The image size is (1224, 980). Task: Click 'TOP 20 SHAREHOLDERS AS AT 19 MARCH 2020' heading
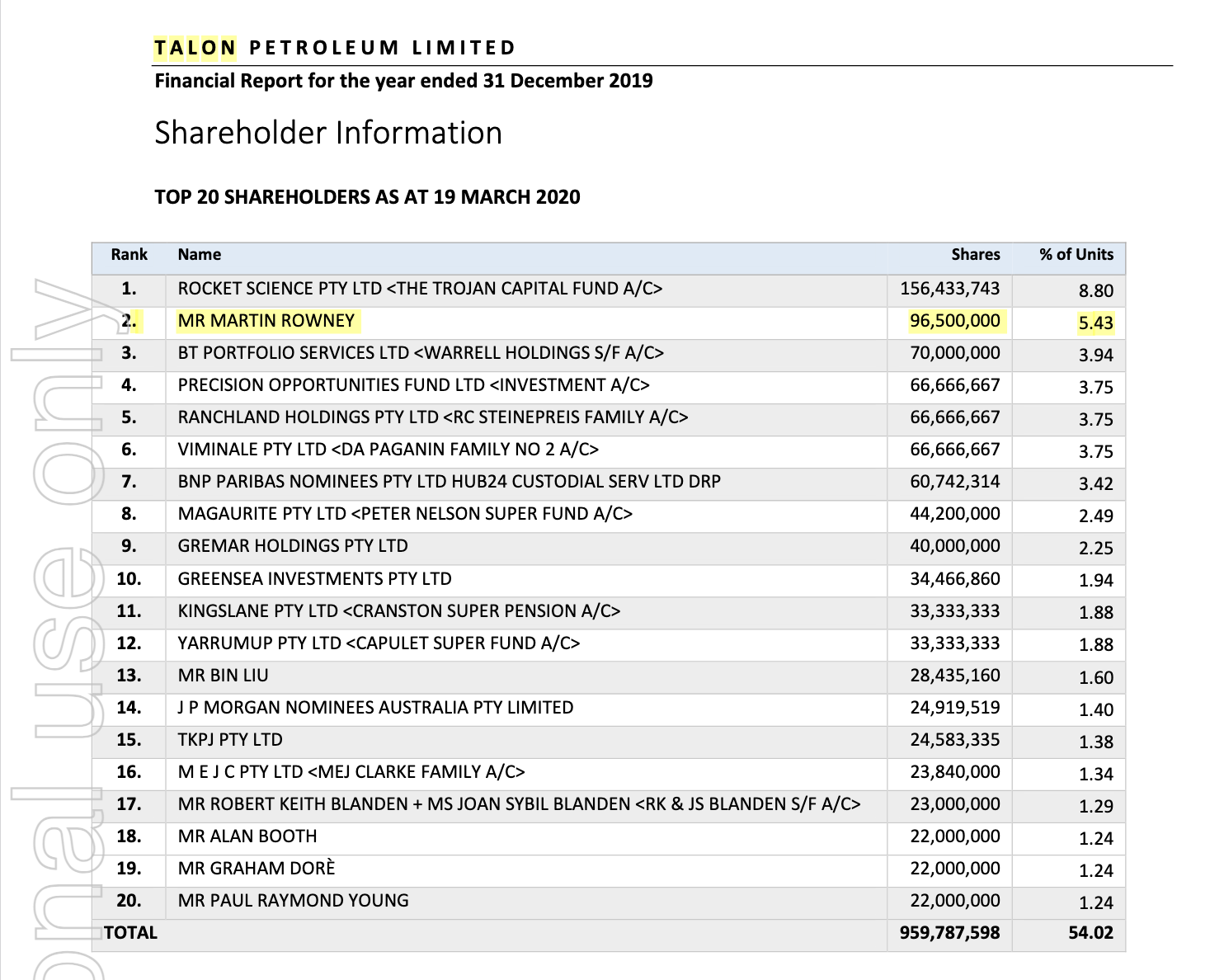point(367,197)
